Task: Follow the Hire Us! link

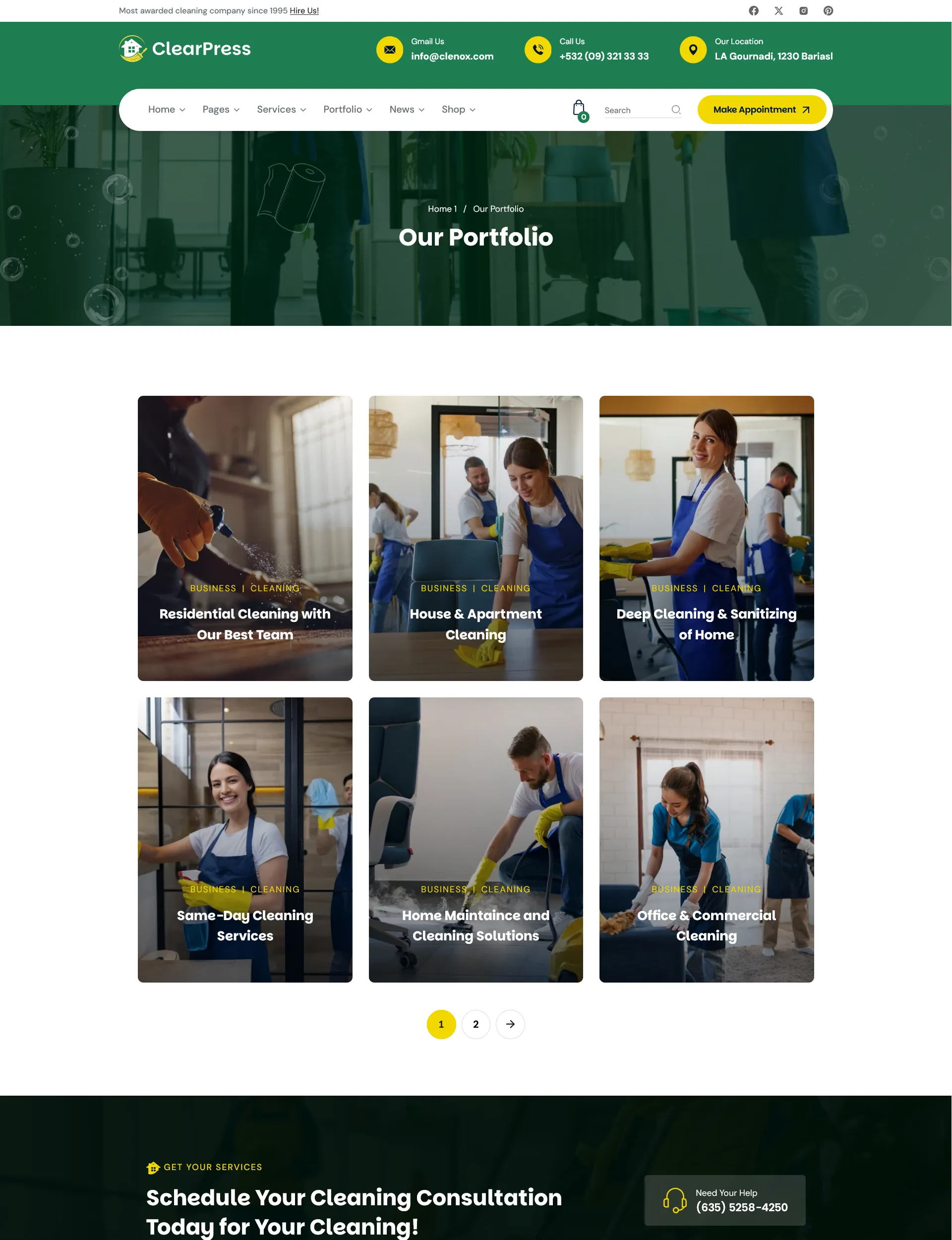Action: (x=304, y=11)
